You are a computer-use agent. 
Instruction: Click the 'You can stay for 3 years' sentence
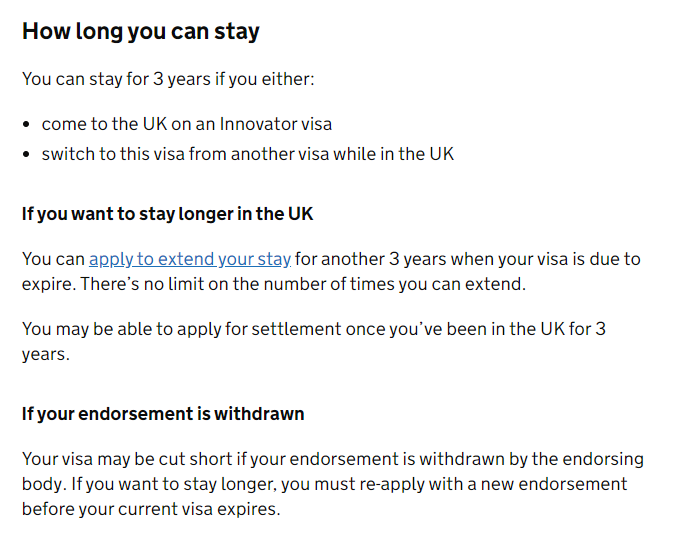(x=168, y=79)
